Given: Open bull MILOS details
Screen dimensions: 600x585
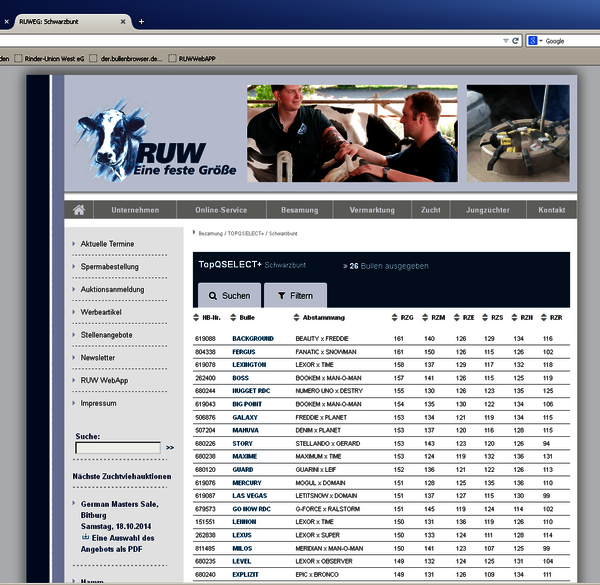Looking at the screenshot, I should coord(242,548).
